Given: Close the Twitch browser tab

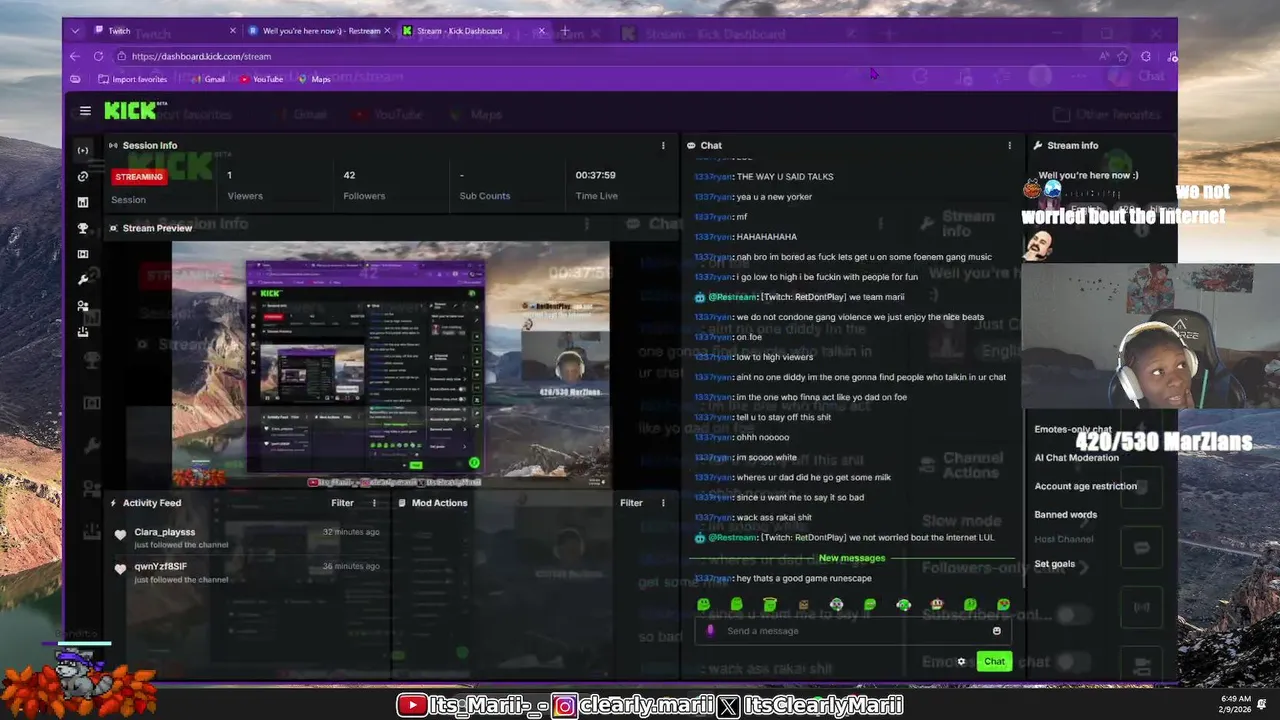Looking at the screenshot, I should 233,31.
